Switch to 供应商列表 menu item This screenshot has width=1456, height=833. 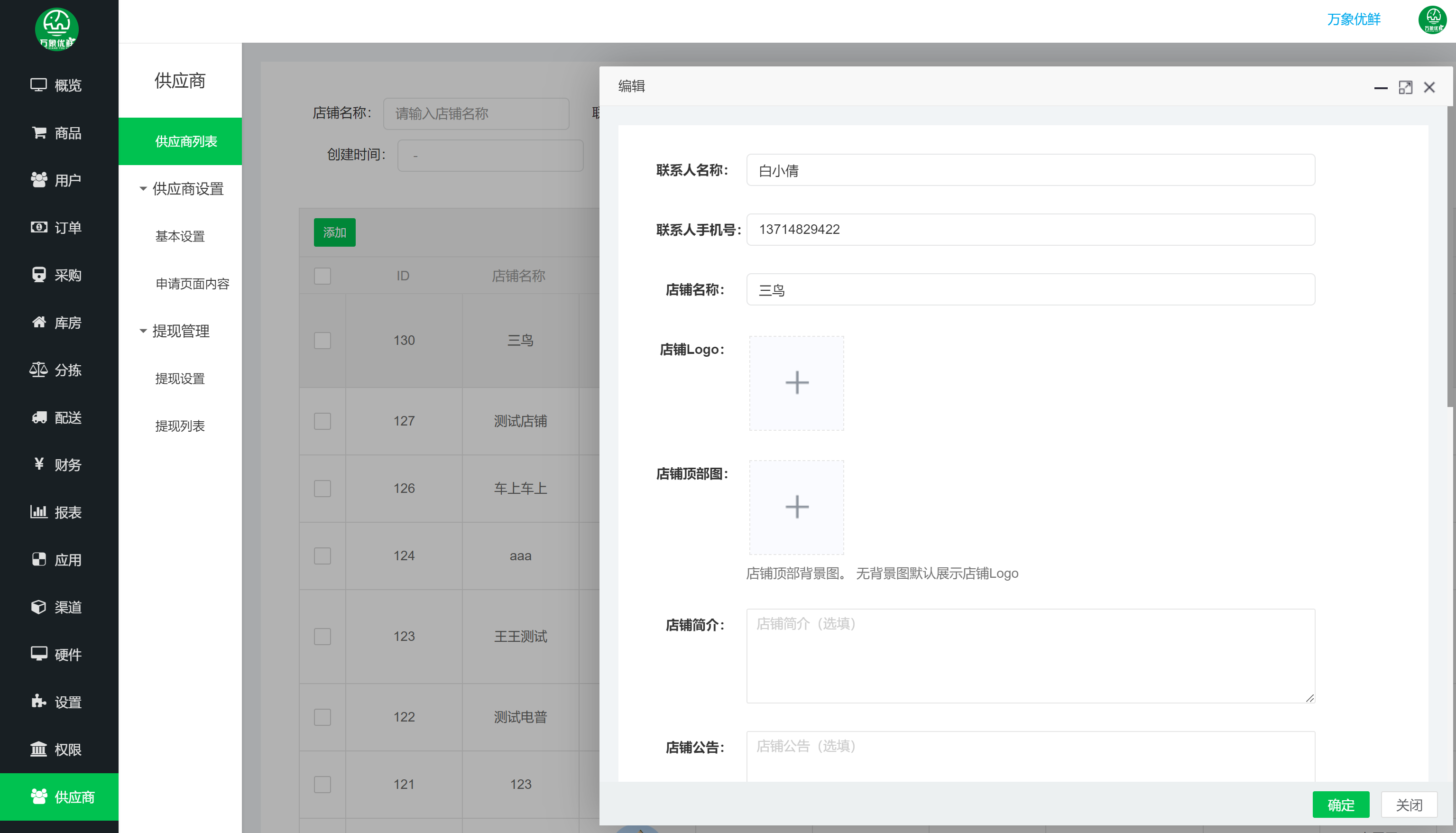(x=181, y=141)
